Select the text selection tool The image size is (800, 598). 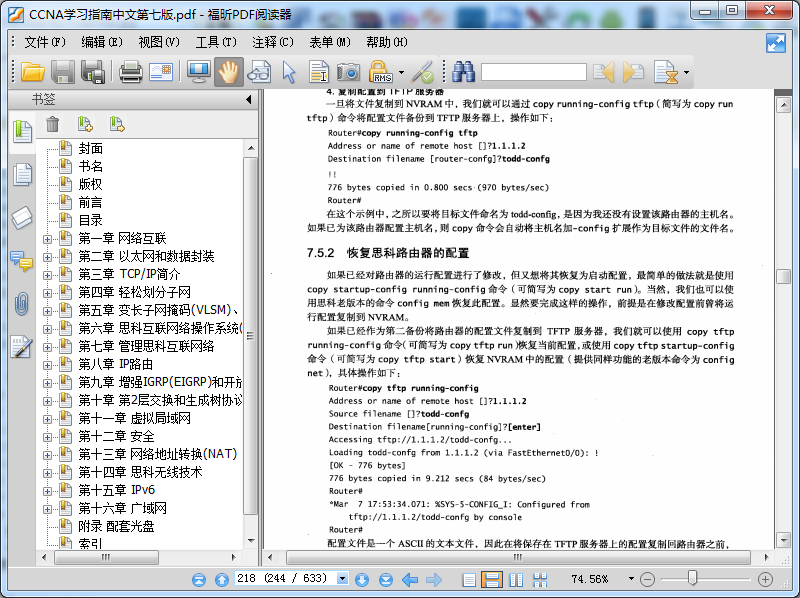pyautogui.click(x=319, y=72)
